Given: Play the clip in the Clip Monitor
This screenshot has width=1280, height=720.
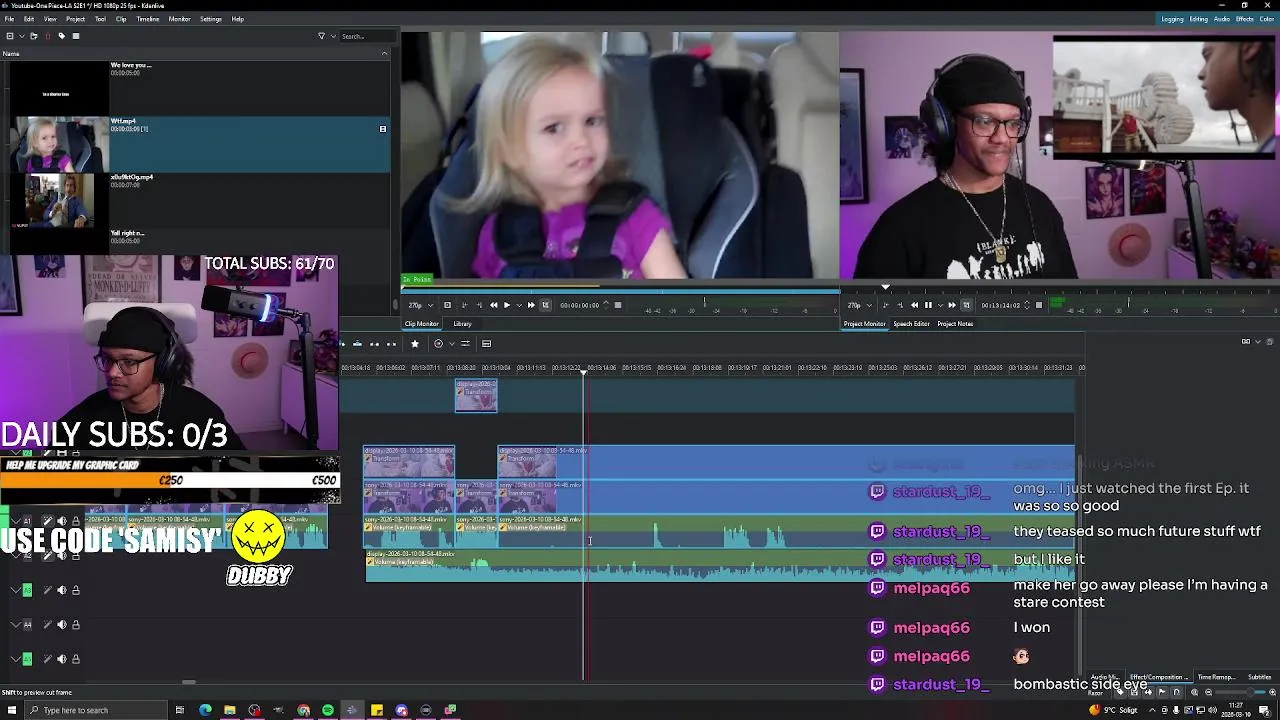Looking at the screenshot, I should (507, 305).
